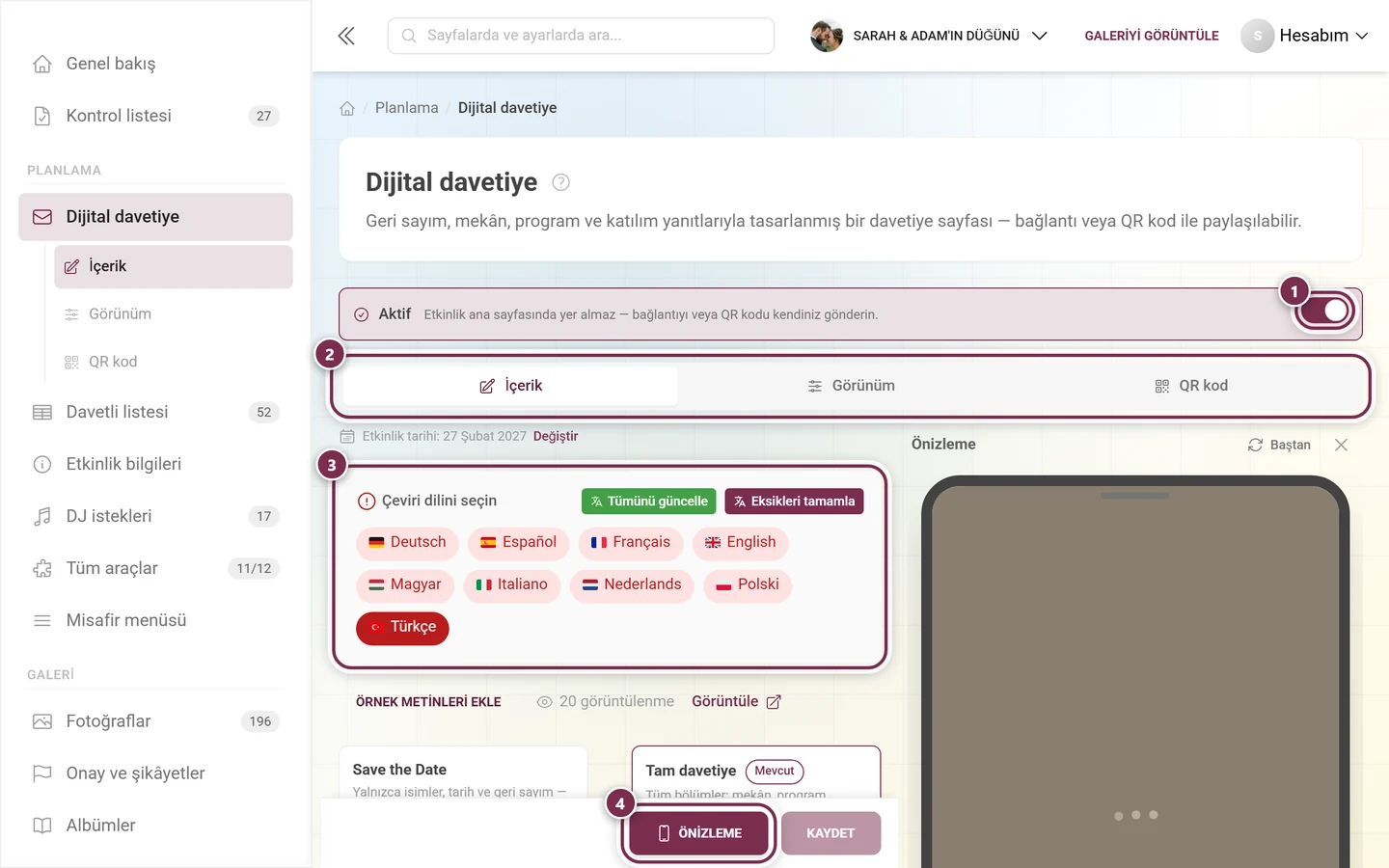The height and width of the screenshot is (868, 1389).
Task: Open the GALERİYİ GÖRÜNTÜLE link
Action: 1152,36
